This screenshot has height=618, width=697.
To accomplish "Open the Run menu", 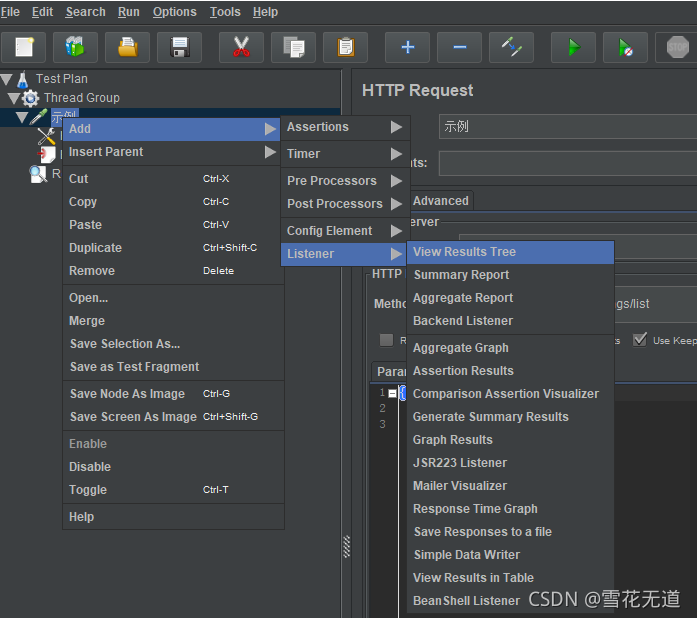I will click(x=128, y=12).
